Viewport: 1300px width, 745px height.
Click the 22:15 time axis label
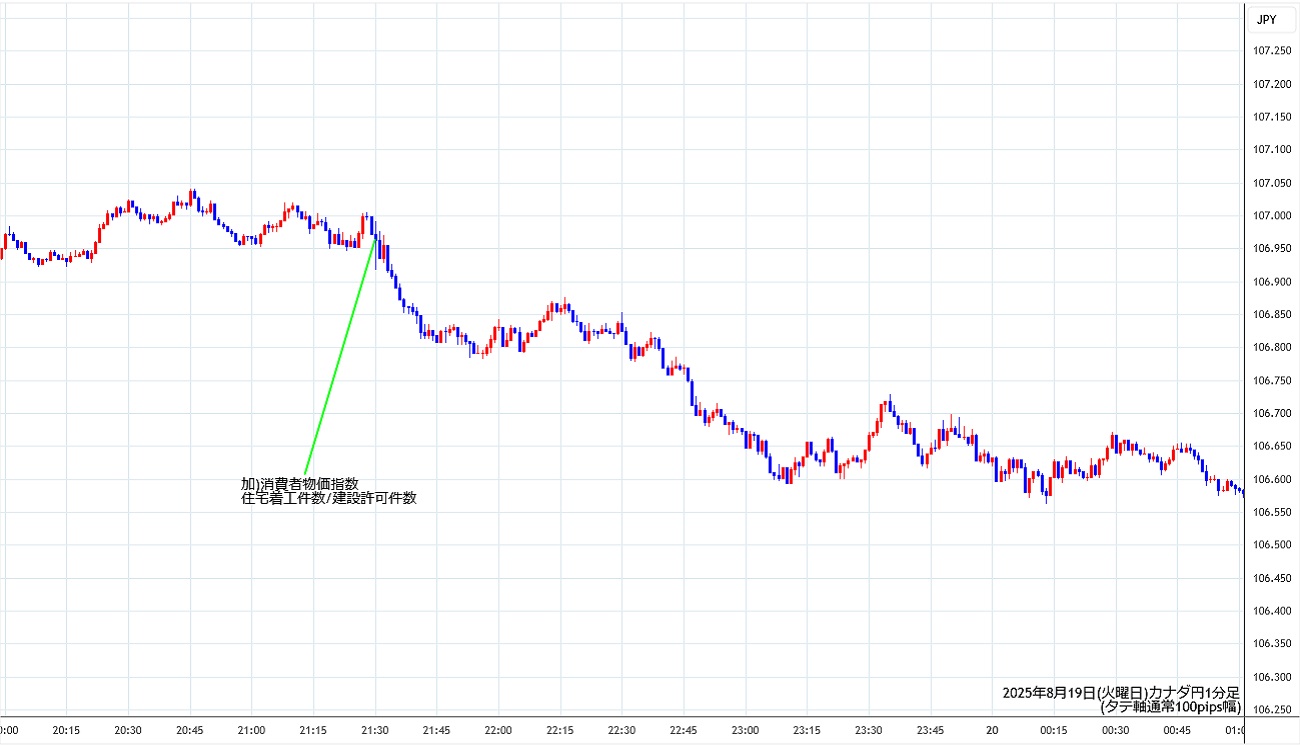560,731
